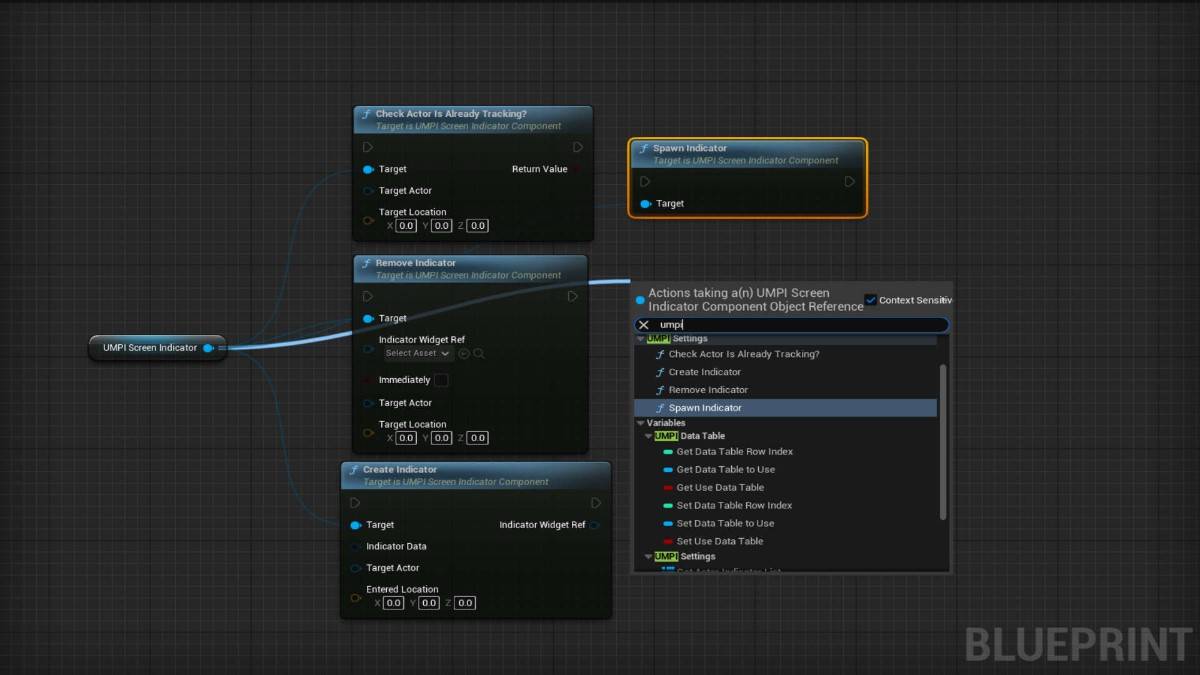Click Entered Location pin on Create Indicator node
The width and height of the screenshot is (1200, 675).
356,597
